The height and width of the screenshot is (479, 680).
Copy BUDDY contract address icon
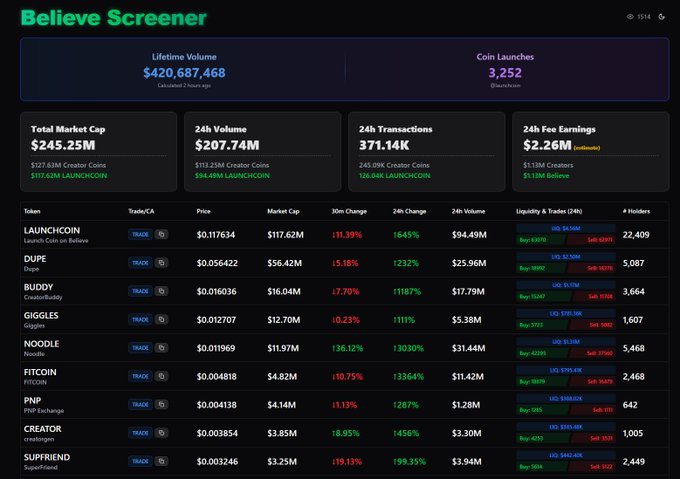[x=161, y=291]
